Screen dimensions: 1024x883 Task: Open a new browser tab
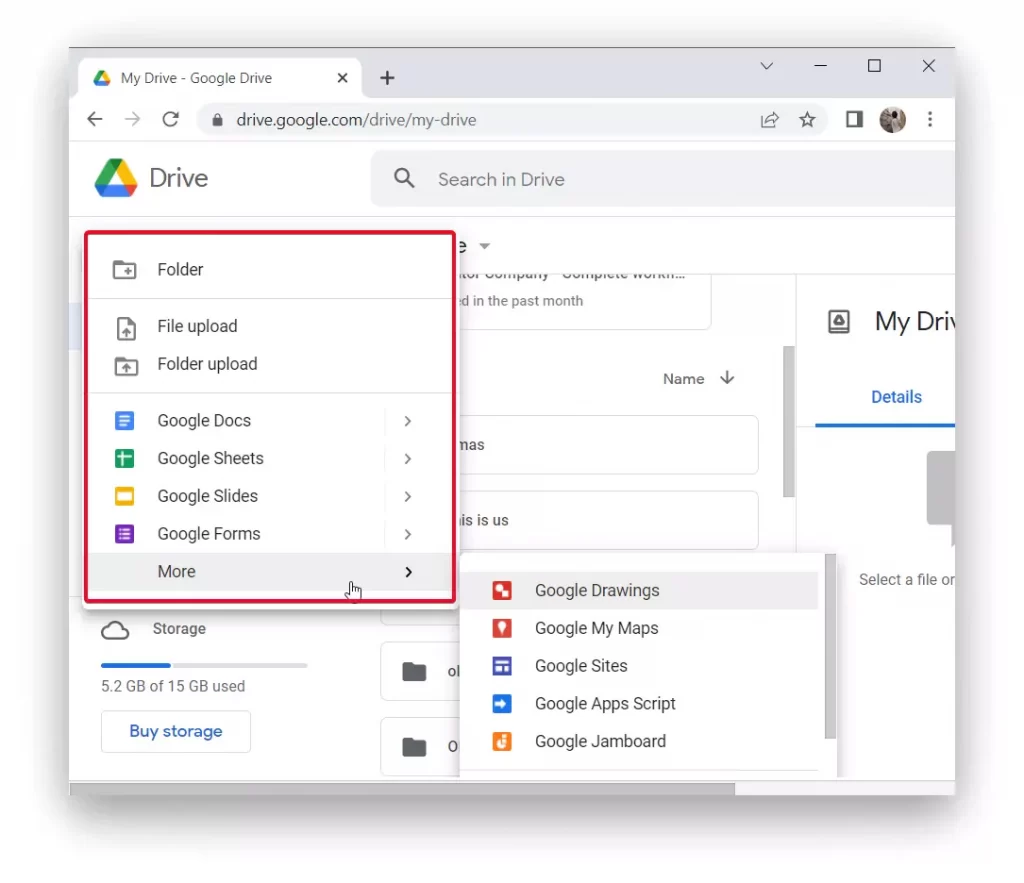pos(387,78)
